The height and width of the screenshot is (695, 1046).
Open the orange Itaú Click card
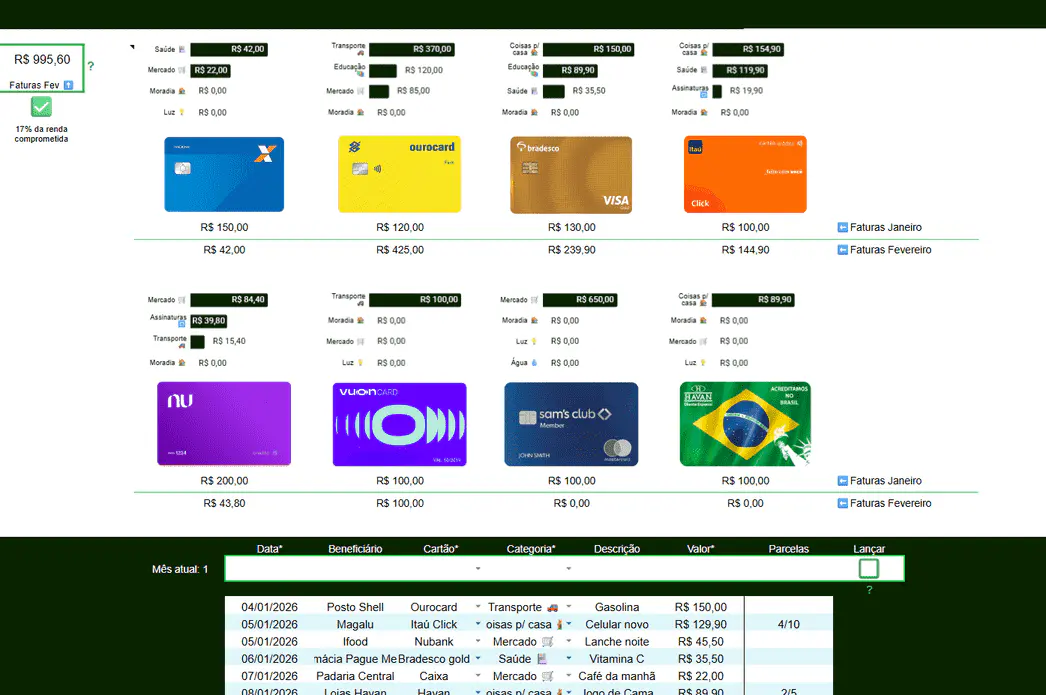pos(744,174)
